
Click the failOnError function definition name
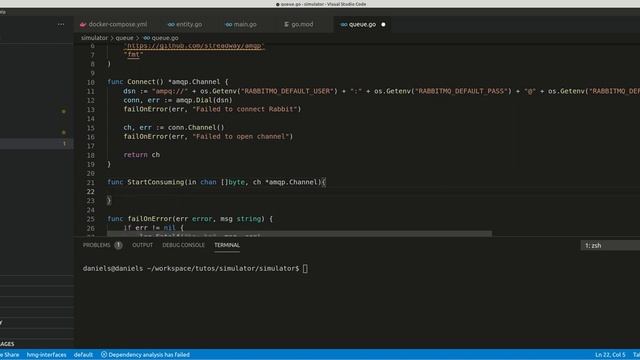pos(149,219)
